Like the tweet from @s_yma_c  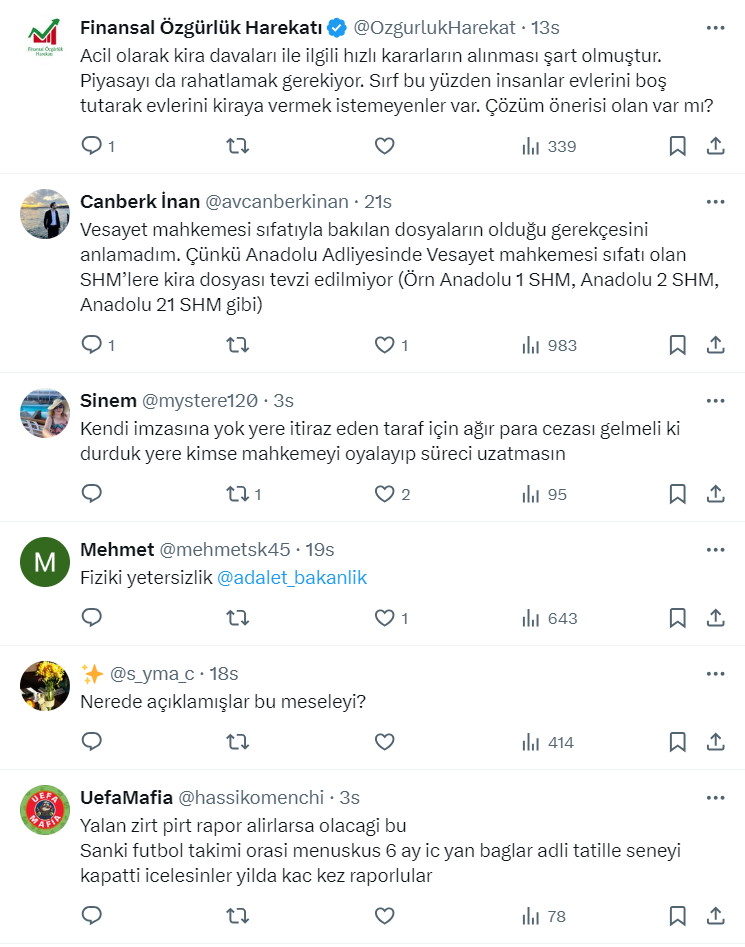coord(385,742)
